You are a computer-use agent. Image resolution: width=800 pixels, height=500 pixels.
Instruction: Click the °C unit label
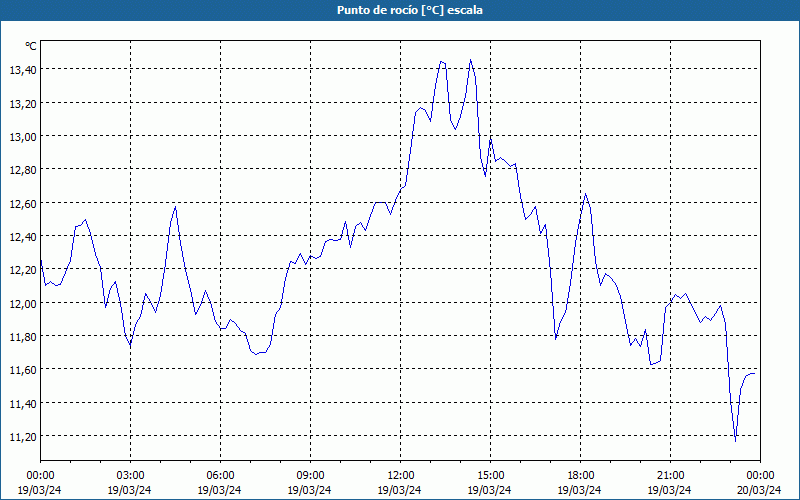pyautogui.click(x=31, y=46)
